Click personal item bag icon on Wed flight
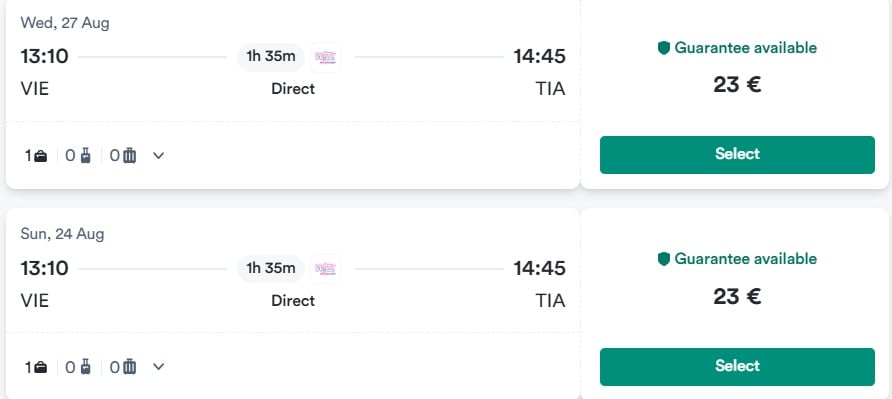 tap(41, 156)
